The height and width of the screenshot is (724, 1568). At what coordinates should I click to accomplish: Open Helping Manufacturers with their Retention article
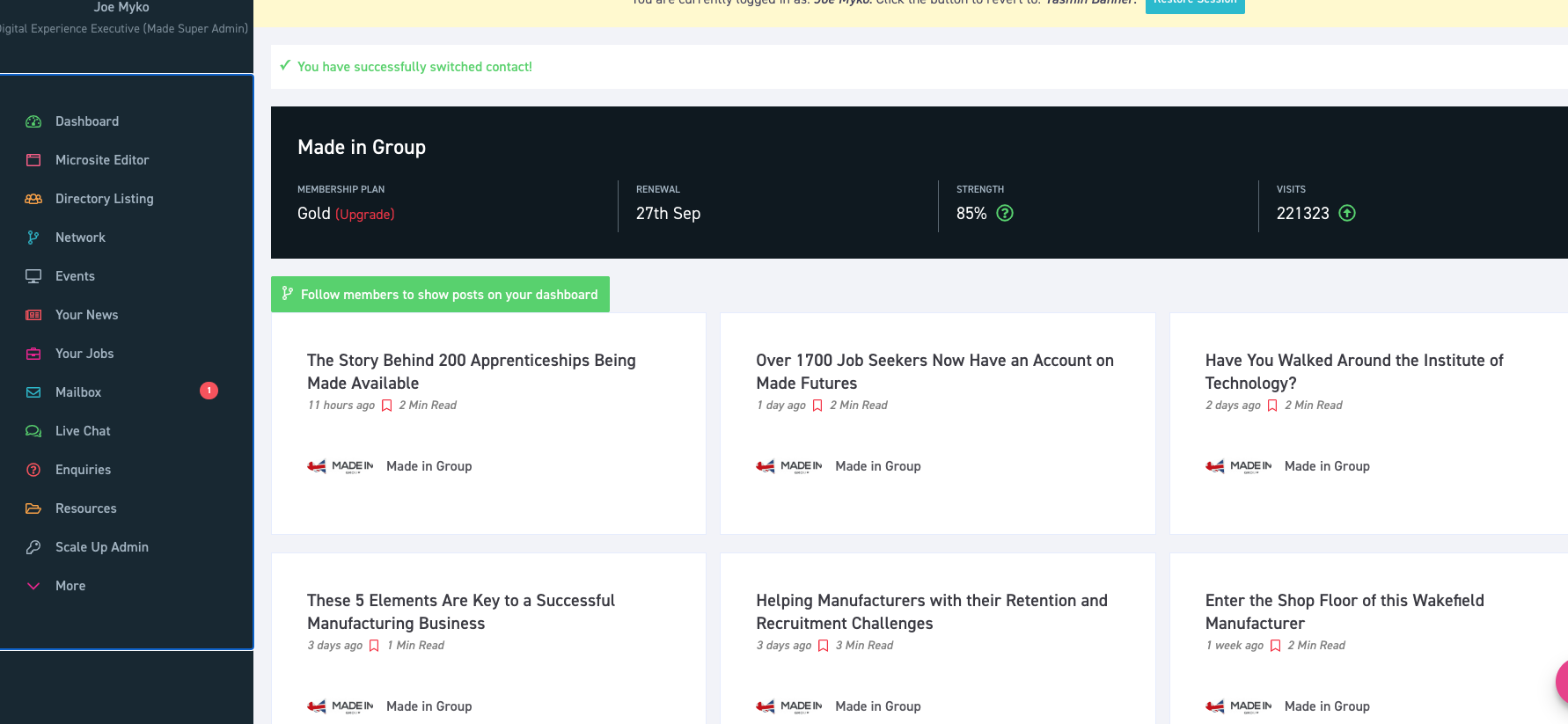coord(932,611)
